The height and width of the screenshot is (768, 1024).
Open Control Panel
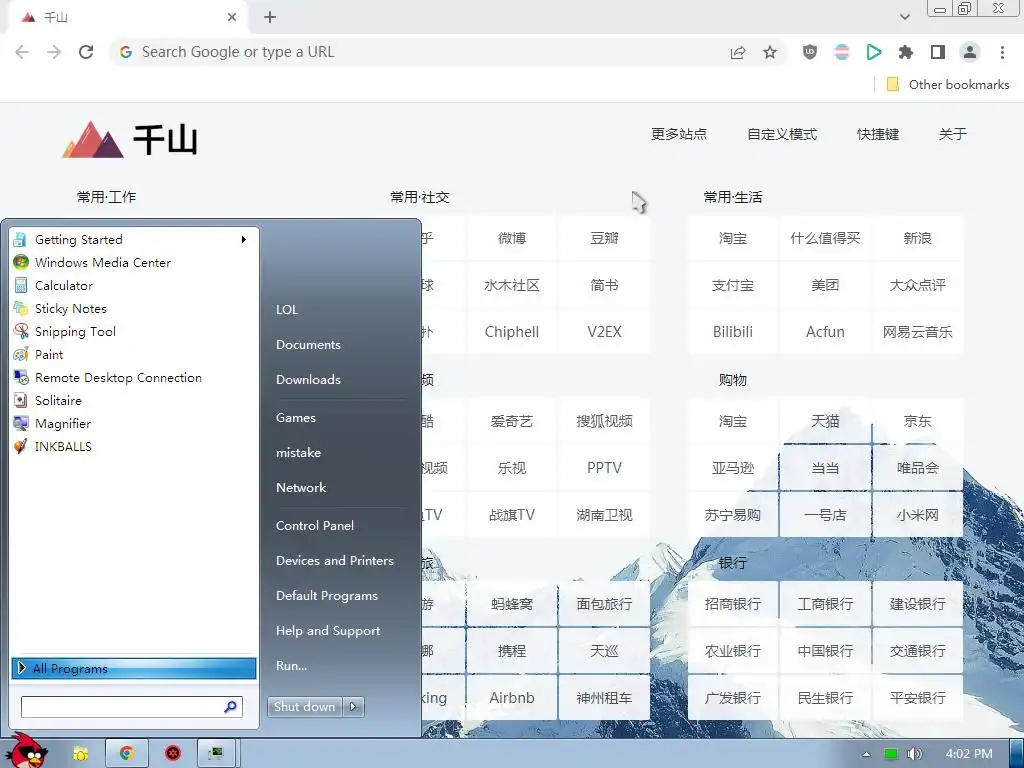pos(315,526)
